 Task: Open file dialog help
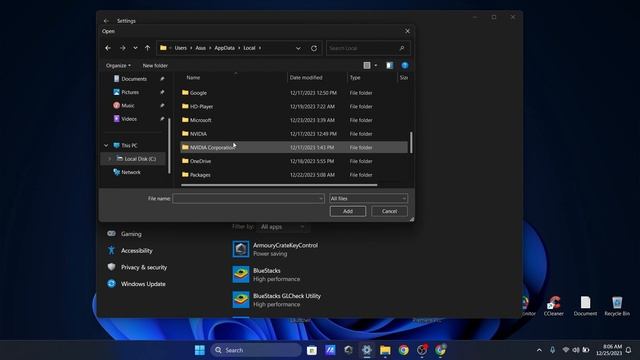point(404,65)
